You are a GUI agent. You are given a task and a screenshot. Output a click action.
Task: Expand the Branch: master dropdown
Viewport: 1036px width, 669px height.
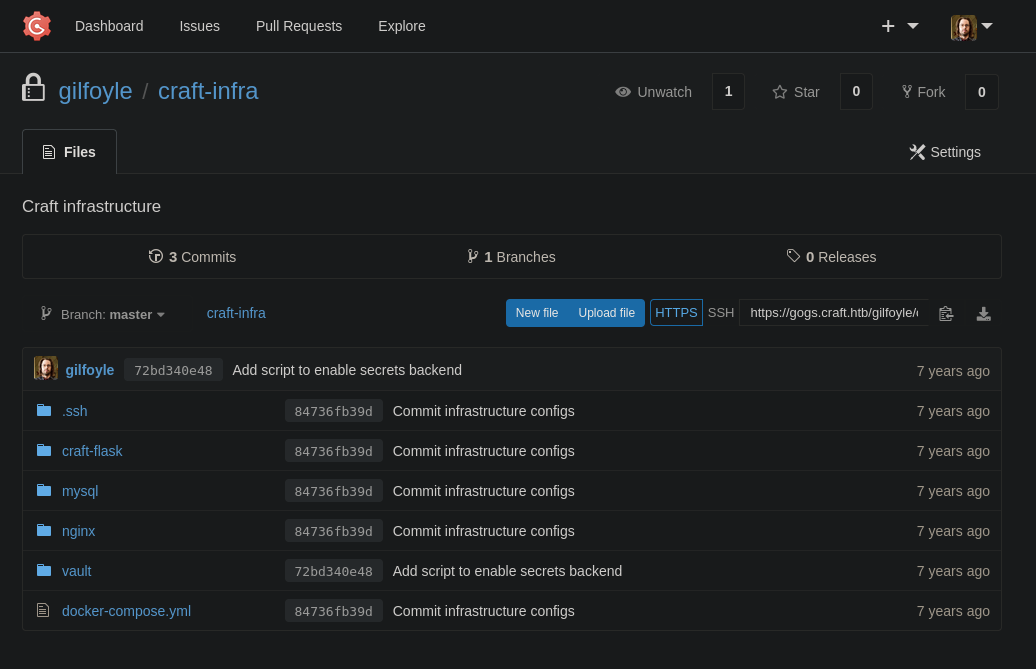coord(103,314)
